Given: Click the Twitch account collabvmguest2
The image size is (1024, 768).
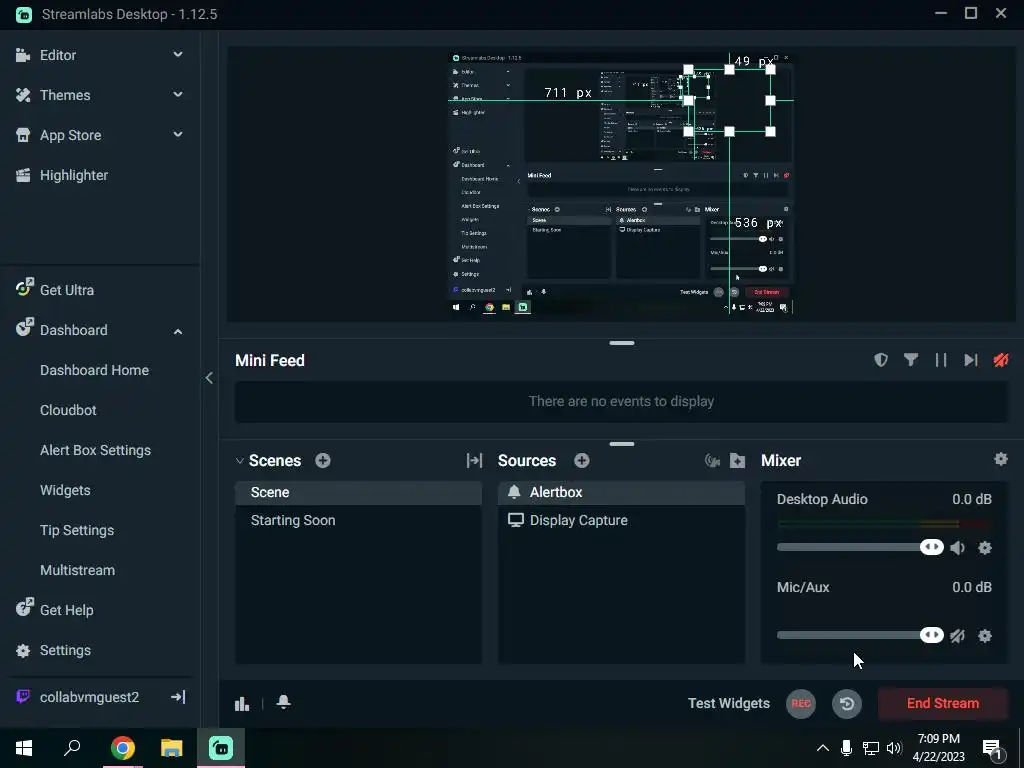Looking at the screenshot, I should coord(78,697).
